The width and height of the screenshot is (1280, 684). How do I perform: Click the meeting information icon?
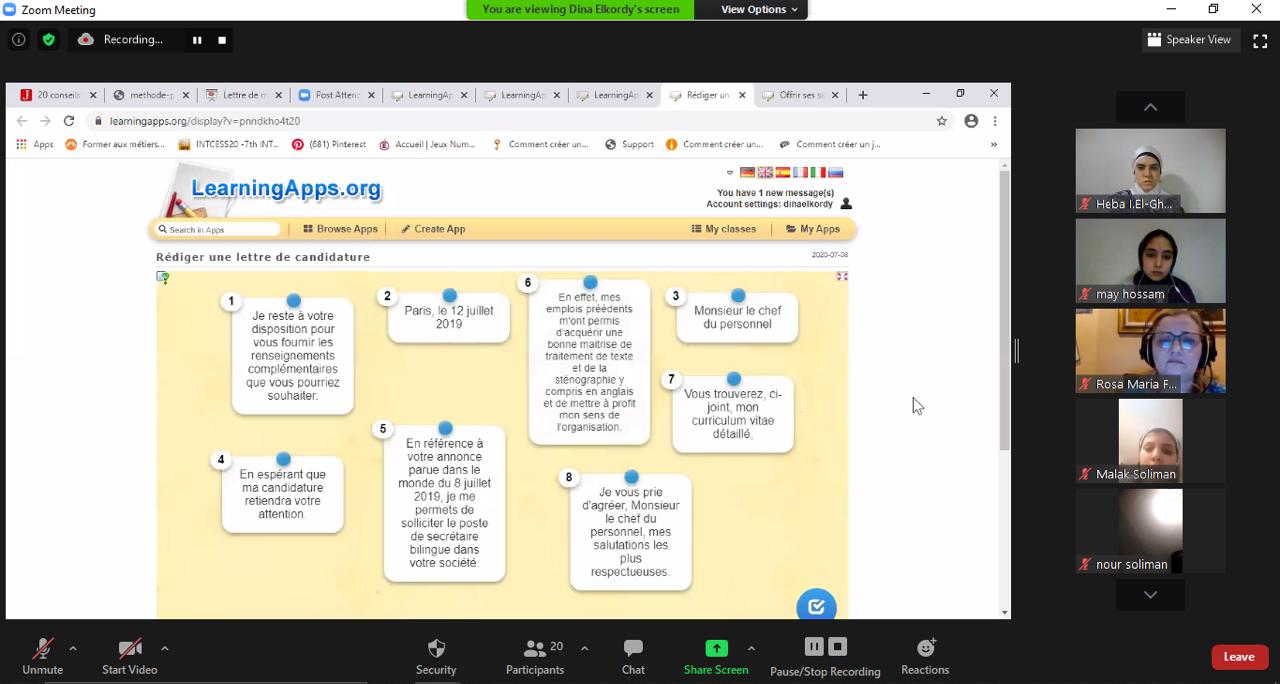pyautogui.click(x=18, y=40)
